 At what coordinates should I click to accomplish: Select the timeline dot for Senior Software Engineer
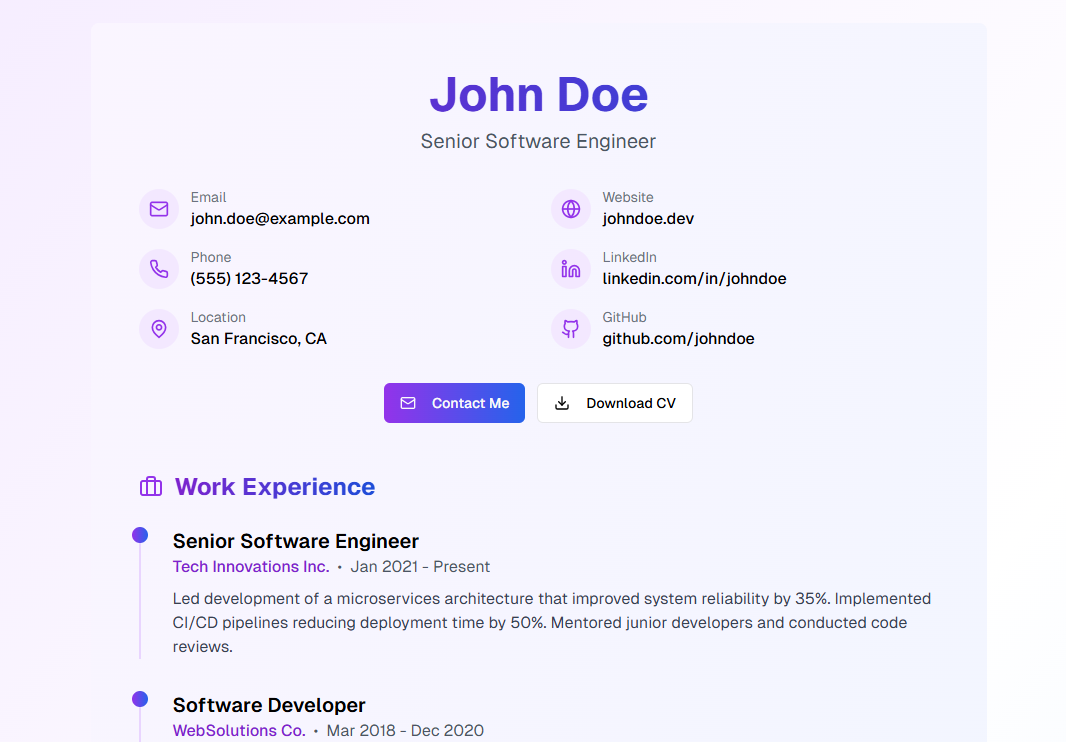tap(140, 535)
